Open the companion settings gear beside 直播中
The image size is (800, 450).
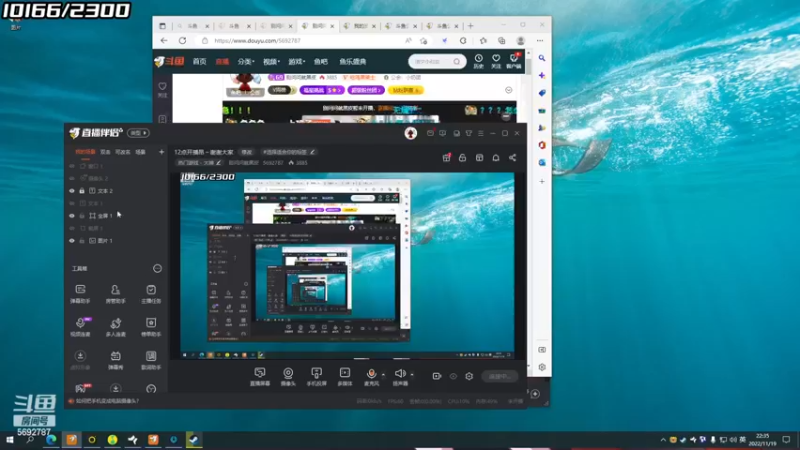pyautogui.click(x=469, y=376)
